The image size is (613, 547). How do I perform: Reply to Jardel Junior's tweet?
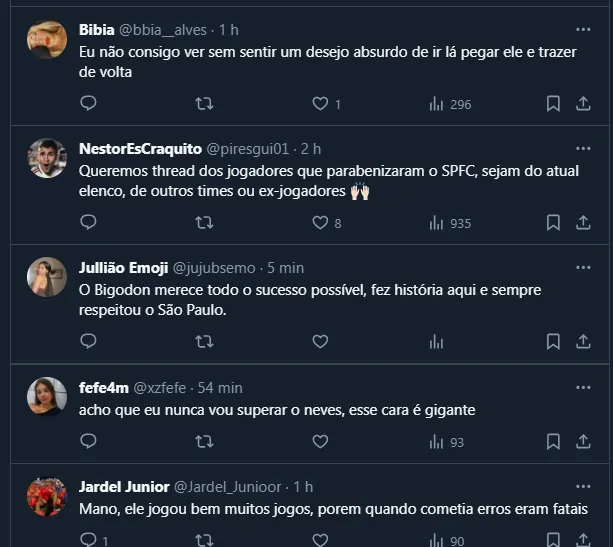click(x=88, y=541)
